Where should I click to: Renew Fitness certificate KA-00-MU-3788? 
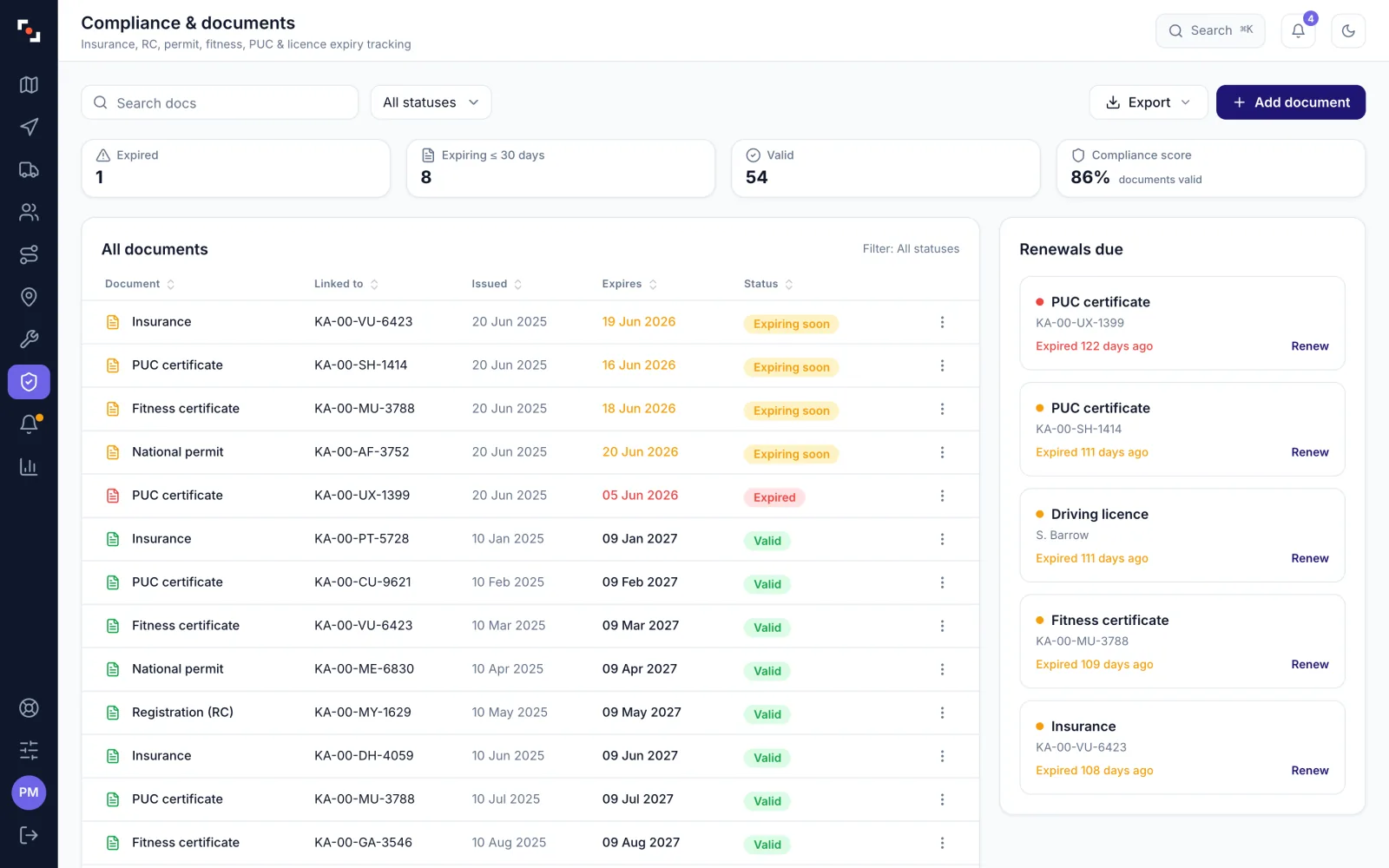(1309, 664)
